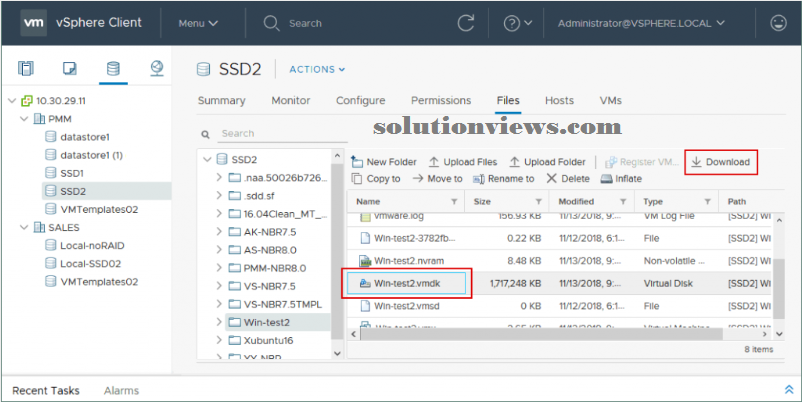Open the Alarms tab
802x402 pixels.
121,391
